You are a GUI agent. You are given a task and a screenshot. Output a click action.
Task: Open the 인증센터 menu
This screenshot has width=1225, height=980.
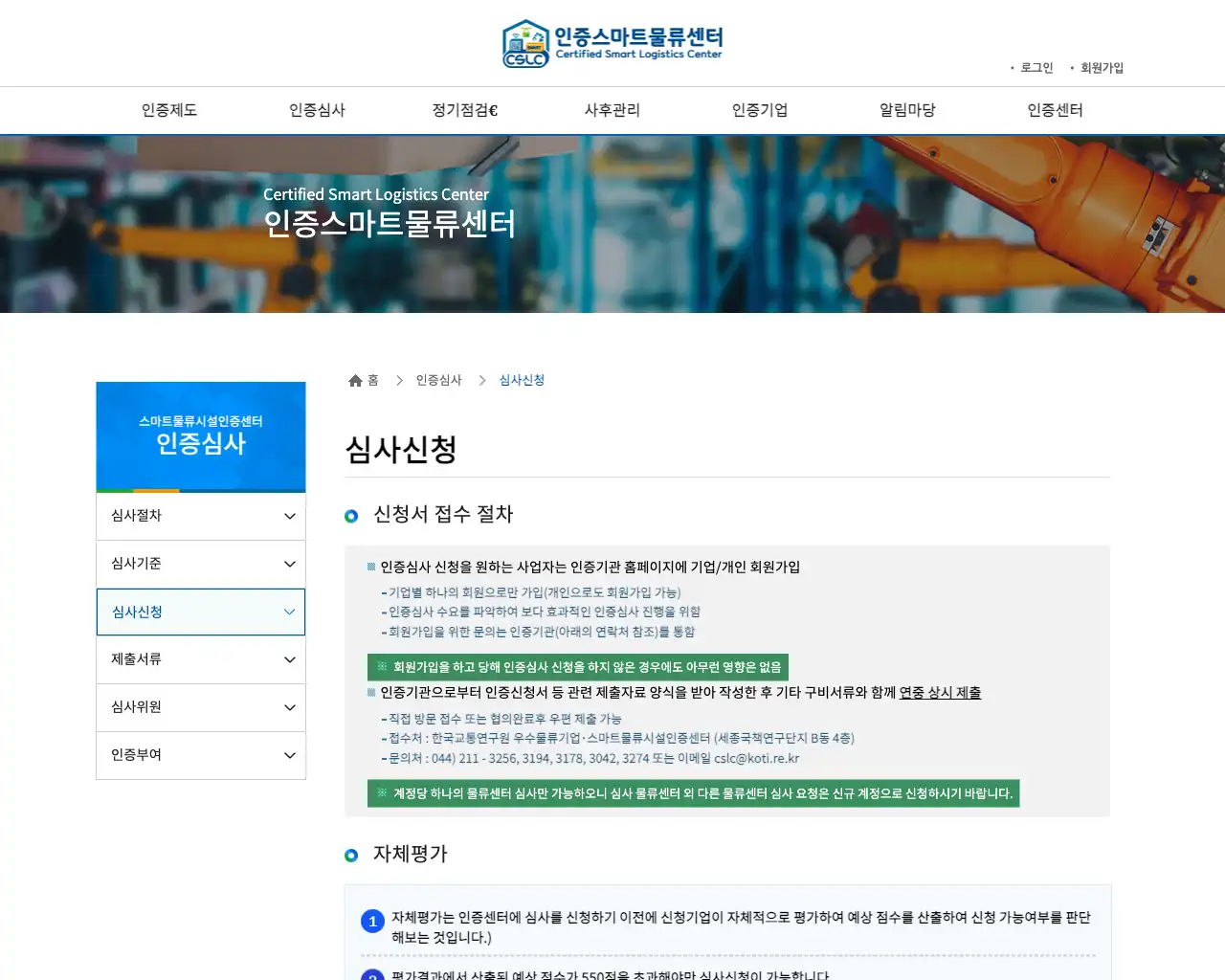[1055, 110]
